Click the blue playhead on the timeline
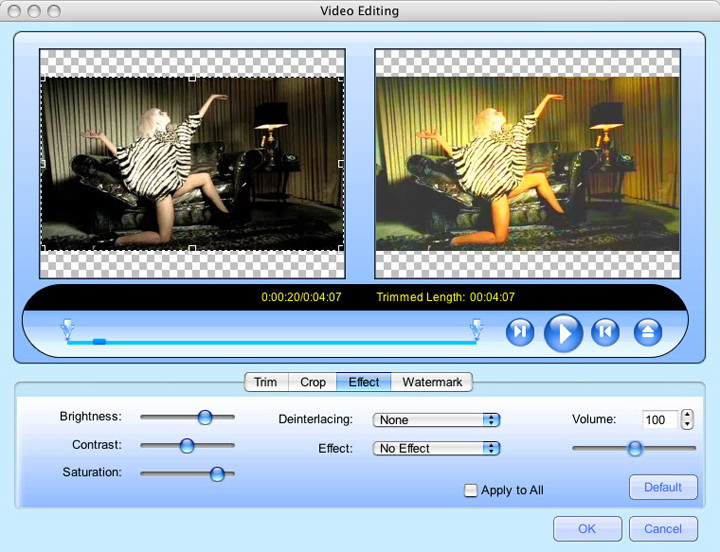This screenshot has height=552, width=720. 99,342
